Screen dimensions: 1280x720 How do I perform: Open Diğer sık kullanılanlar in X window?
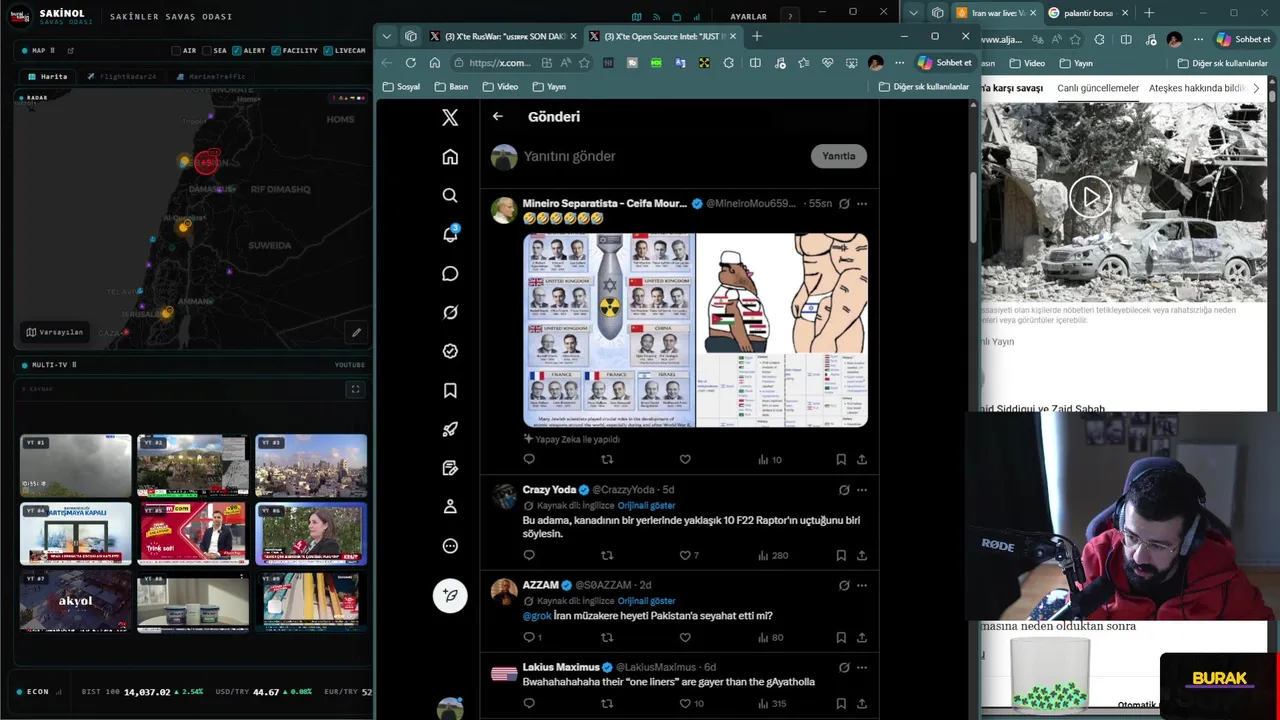coord(924,87)
